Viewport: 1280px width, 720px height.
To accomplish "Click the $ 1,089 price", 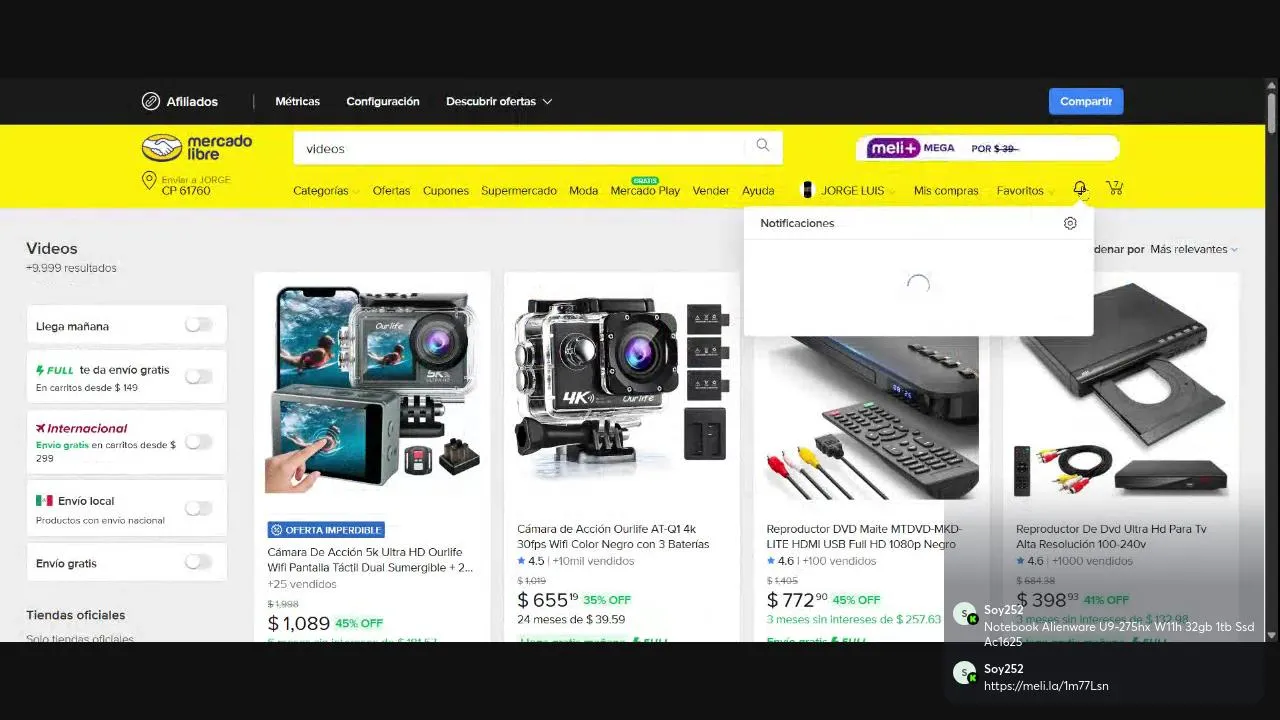I will (299, 623).
